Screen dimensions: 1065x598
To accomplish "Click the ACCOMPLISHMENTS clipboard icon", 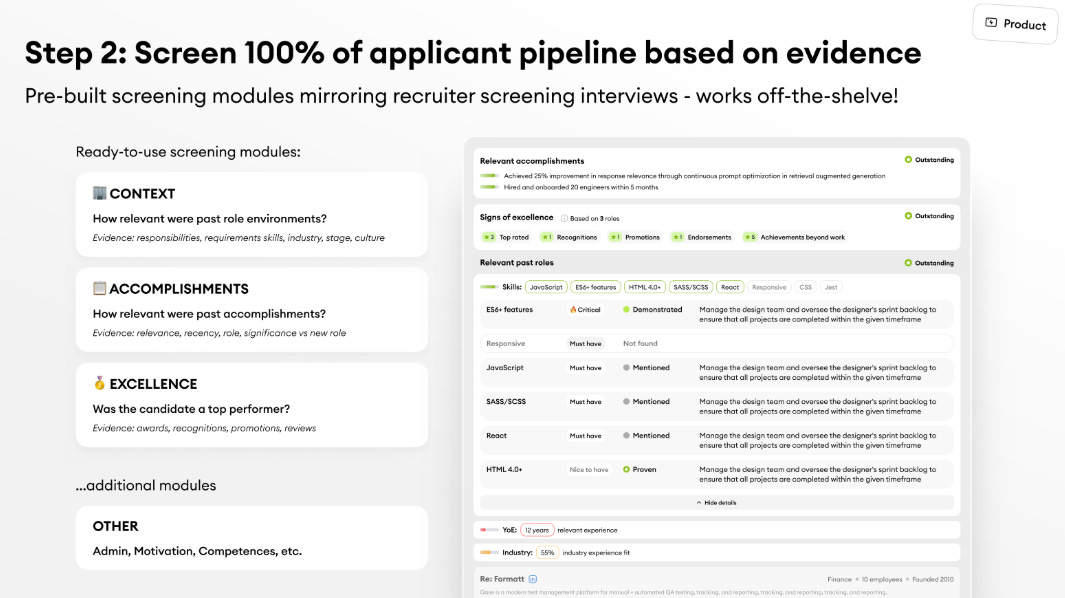I will tap(99, 288).
